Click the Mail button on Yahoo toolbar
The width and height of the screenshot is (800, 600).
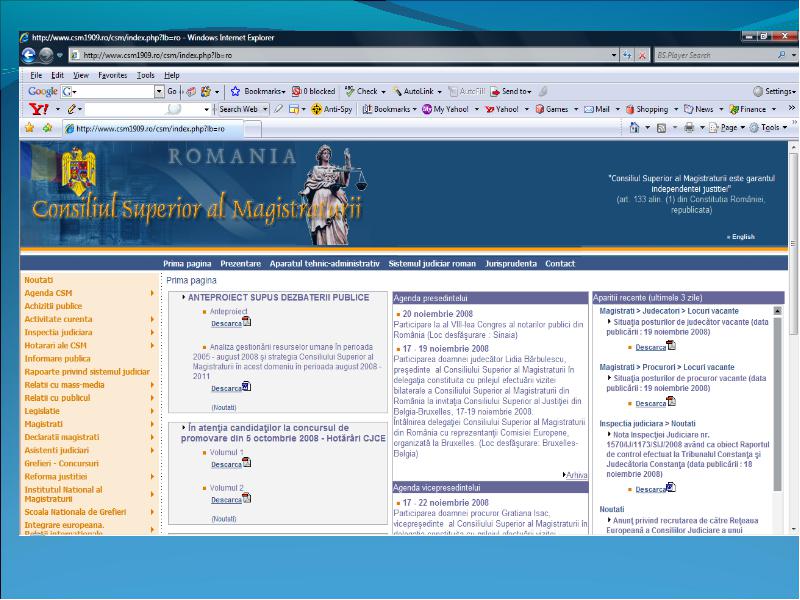point(597,109)
